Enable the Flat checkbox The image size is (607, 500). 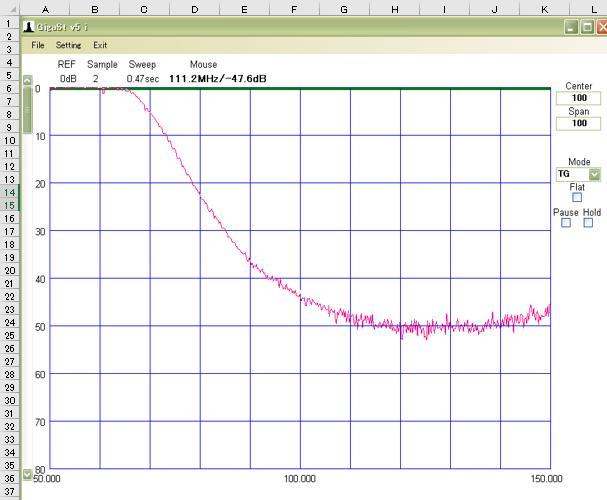[577, 198]
